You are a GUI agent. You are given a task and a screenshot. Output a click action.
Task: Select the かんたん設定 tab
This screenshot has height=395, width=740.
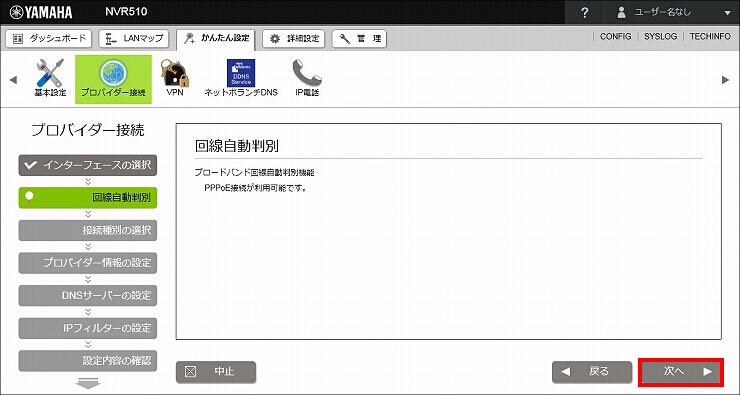(x=216, y=39)
